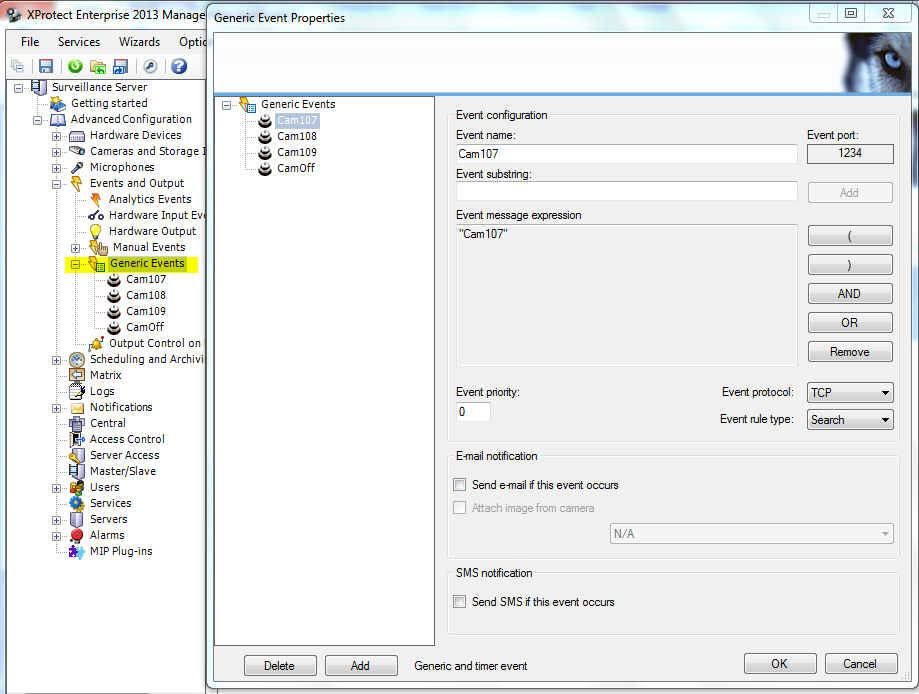Click the Manual Events hand icon
This screenshot has height=694, width=919.
pyautogui.click(x=98, y=247)
